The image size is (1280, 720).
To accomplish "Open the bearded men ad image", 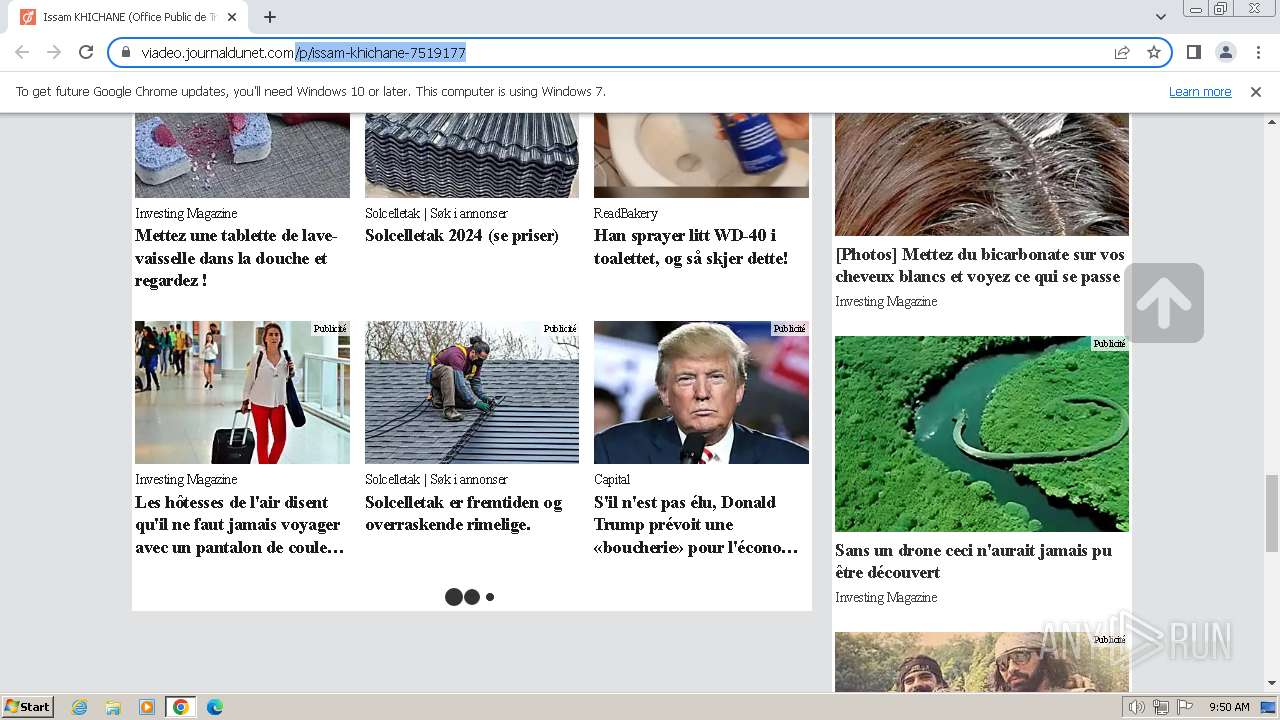I will [982, 662].
